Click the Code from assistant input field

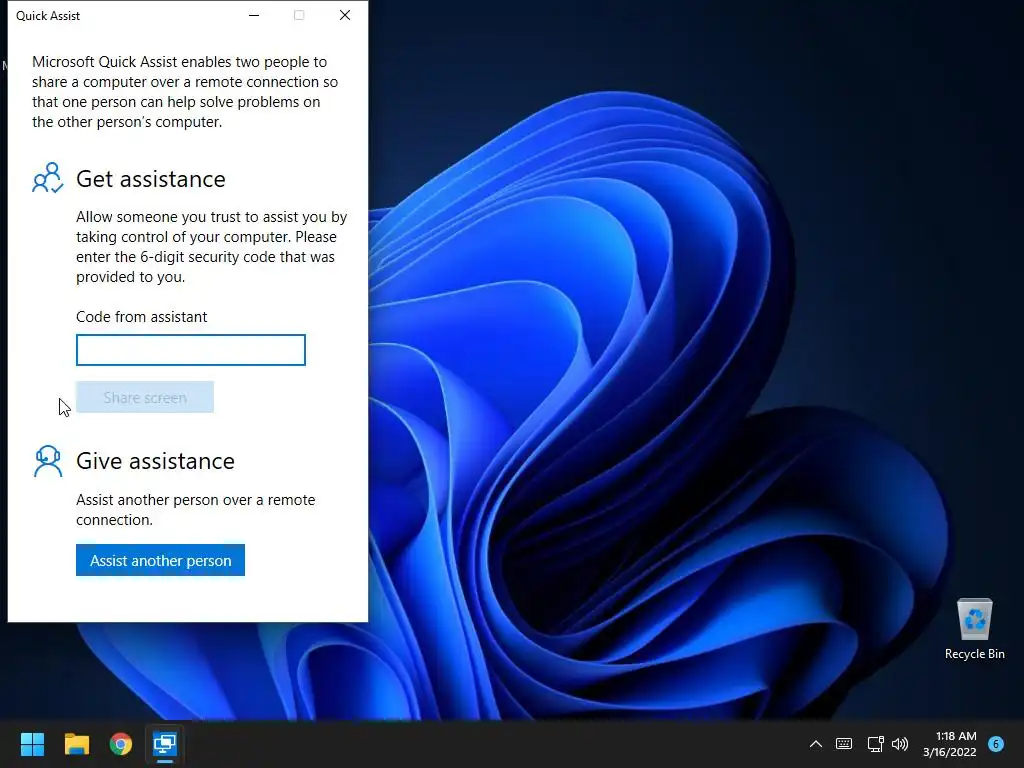pos(191,350)
